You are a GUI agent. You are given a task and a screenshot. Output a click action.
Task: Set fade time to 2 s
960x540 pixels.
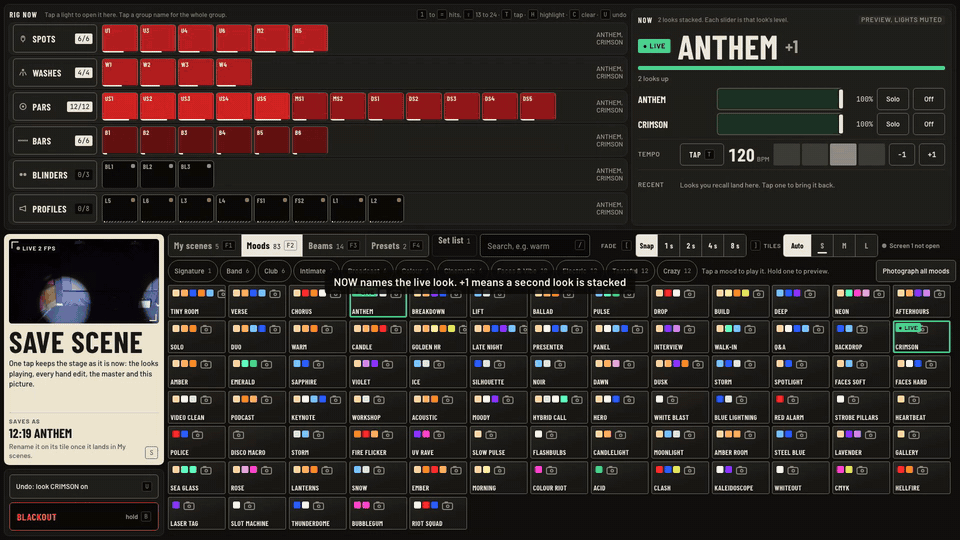(x=691, y=246)
